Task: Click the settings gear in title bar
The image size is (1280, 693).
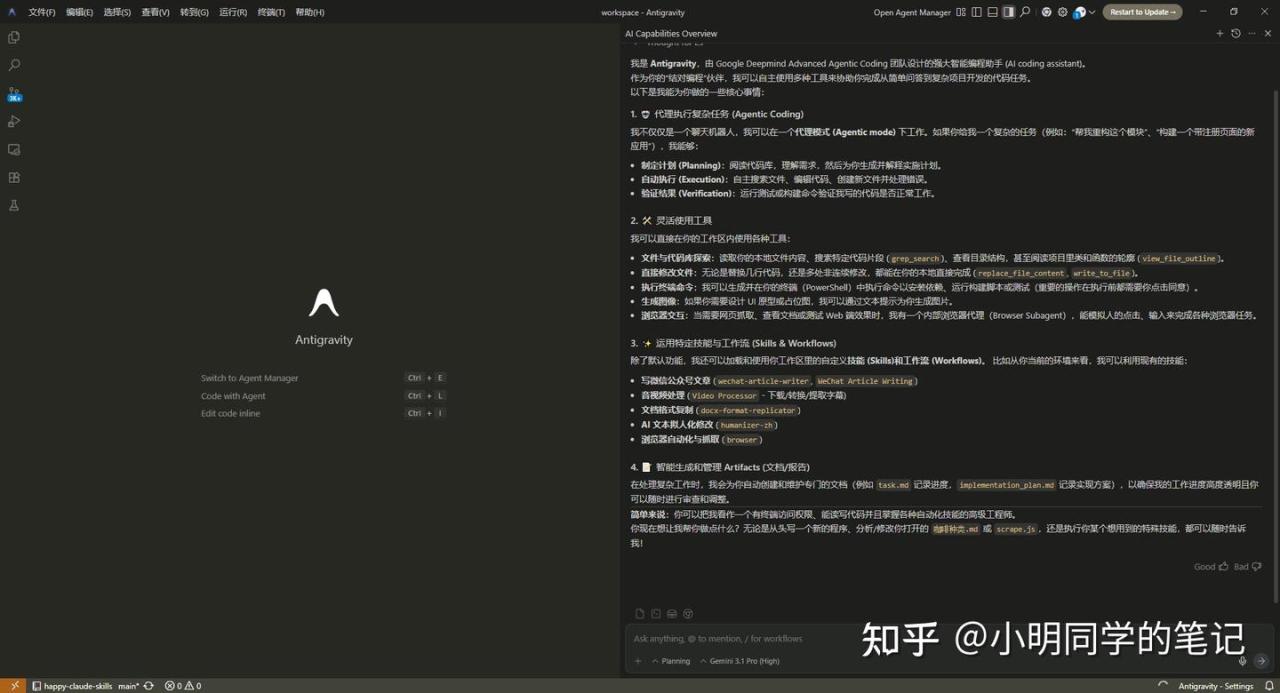Action: tap(1063, 12)
